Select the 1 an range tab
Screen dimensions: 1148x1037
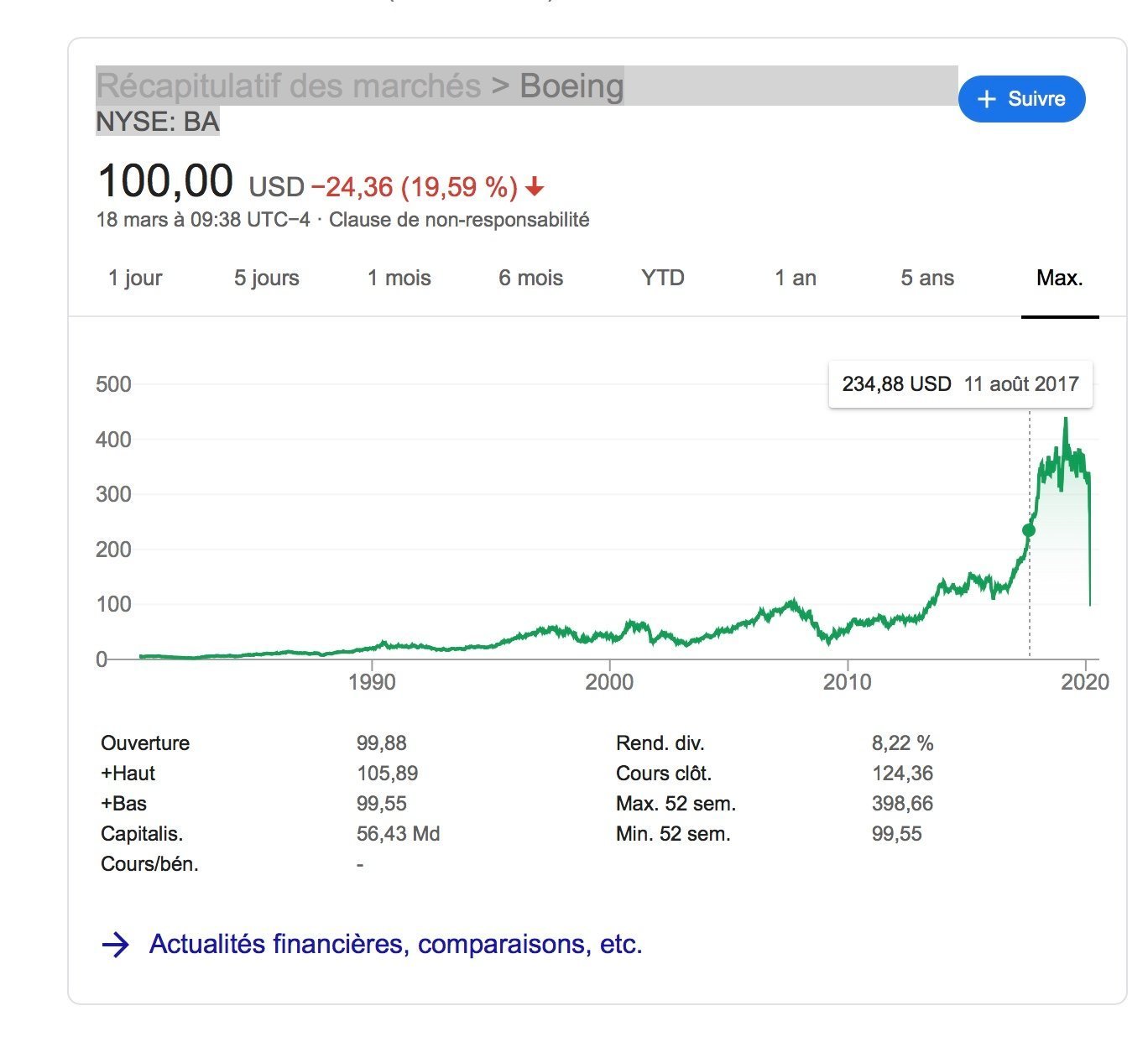796,279
